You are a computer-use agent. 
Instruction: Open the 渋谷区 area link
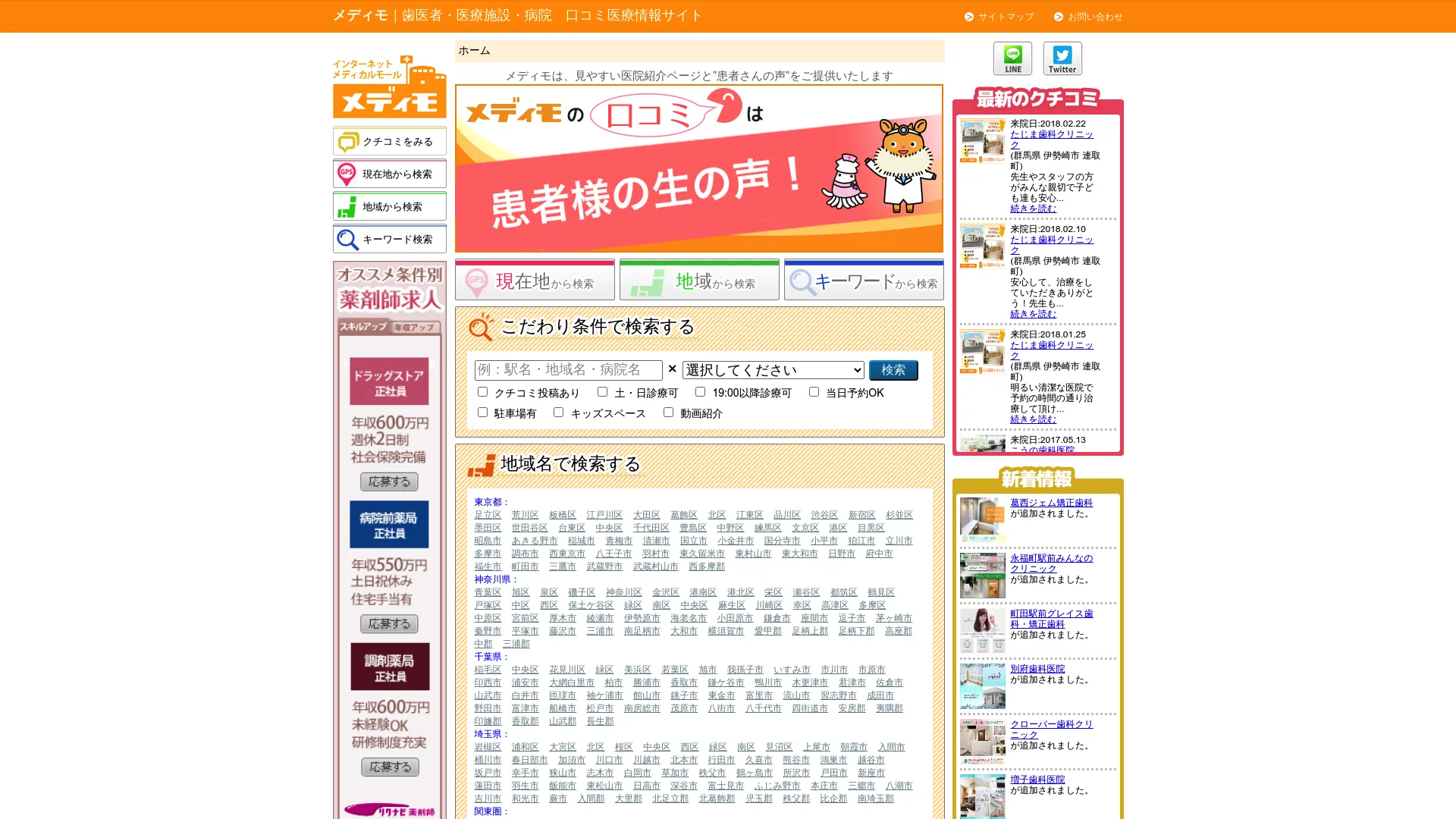824,516
